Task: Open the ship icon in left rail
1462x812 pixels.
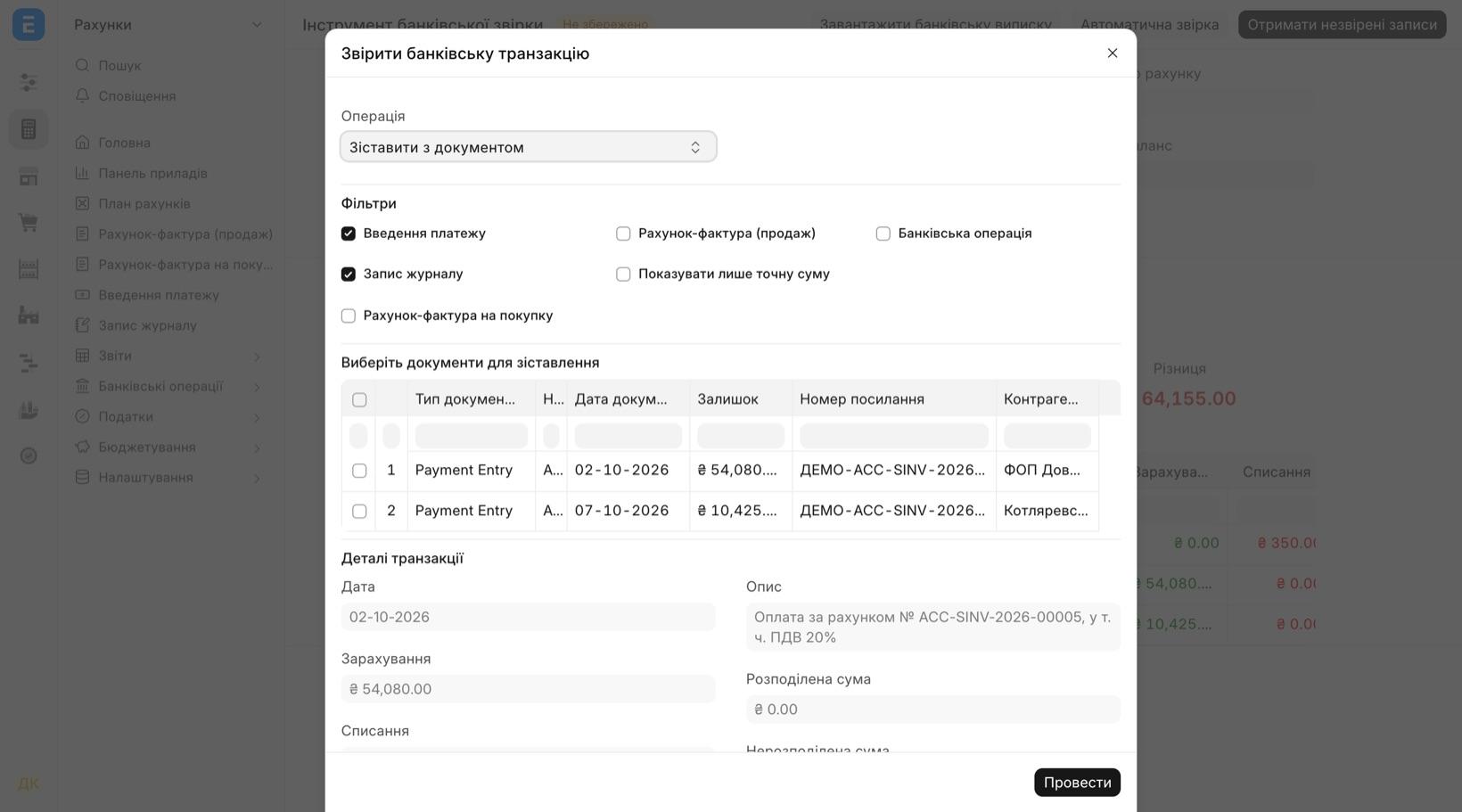Action: (29, 409)
